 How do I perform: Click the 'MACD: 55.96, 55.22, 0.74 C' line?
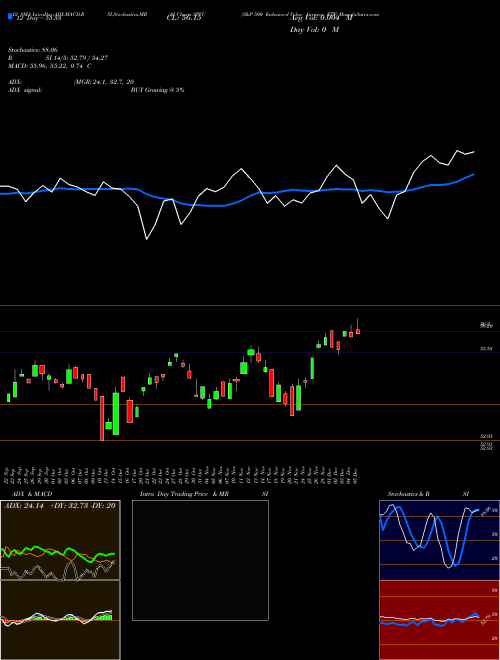[50, 66]
